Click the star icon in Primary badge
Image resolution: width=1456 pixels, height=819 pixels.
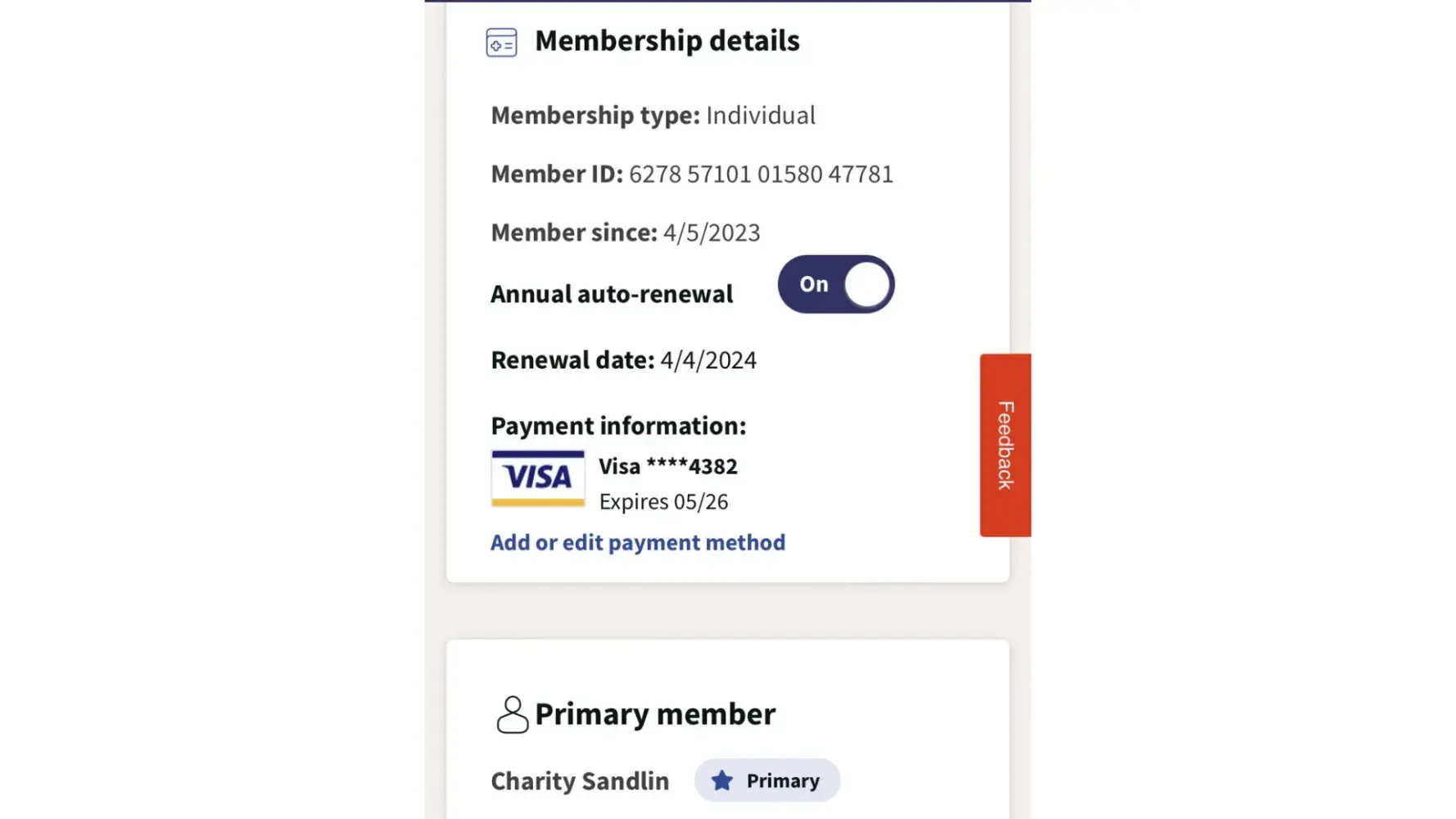[x=721, y=781]
